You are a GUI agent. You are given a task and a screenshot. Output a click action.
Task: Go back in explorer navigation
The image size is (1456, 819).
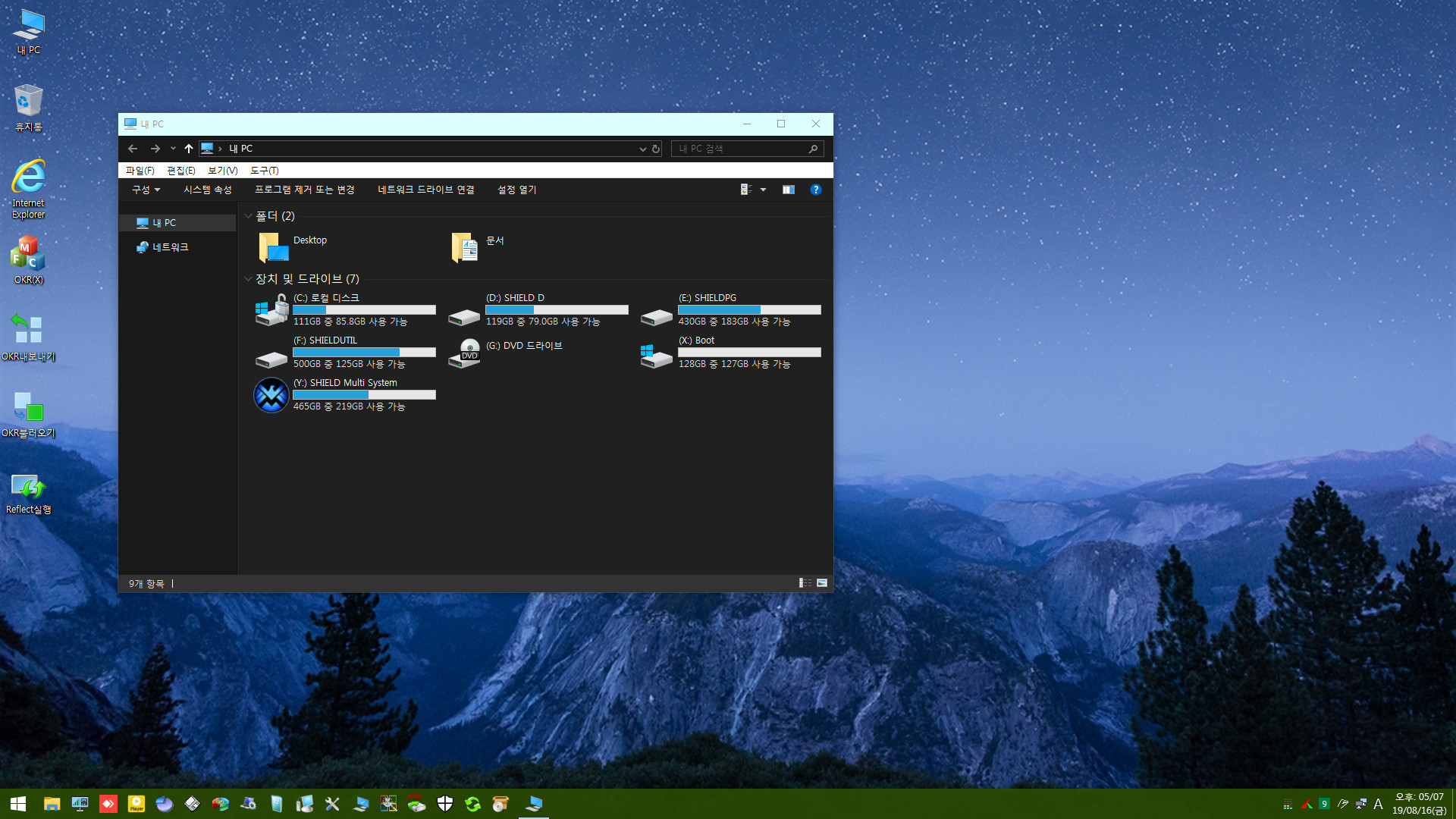tap(133, 149)
